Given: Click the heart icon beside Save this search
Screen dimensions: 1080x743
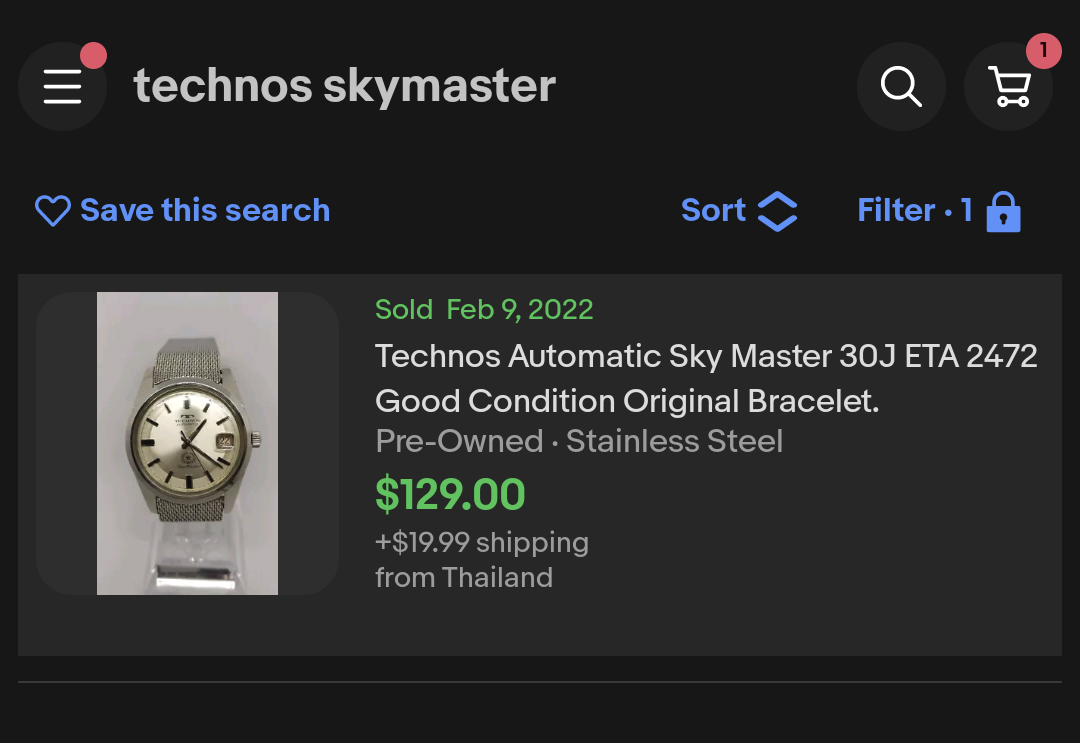Looking at the screenshot, I should click(x=52, y=211).
